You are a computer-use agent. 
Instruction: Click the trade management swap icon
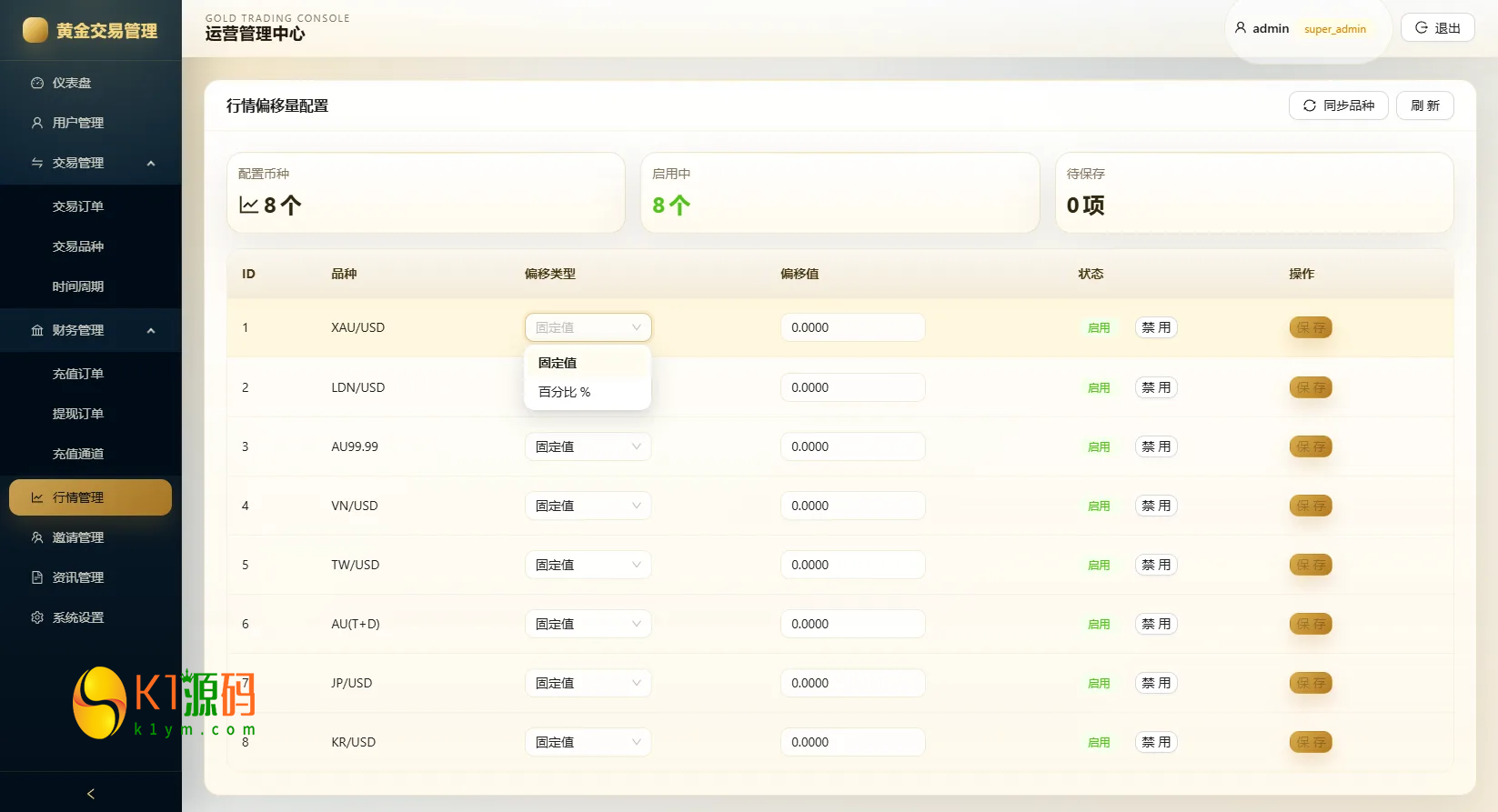pos(37,163)
